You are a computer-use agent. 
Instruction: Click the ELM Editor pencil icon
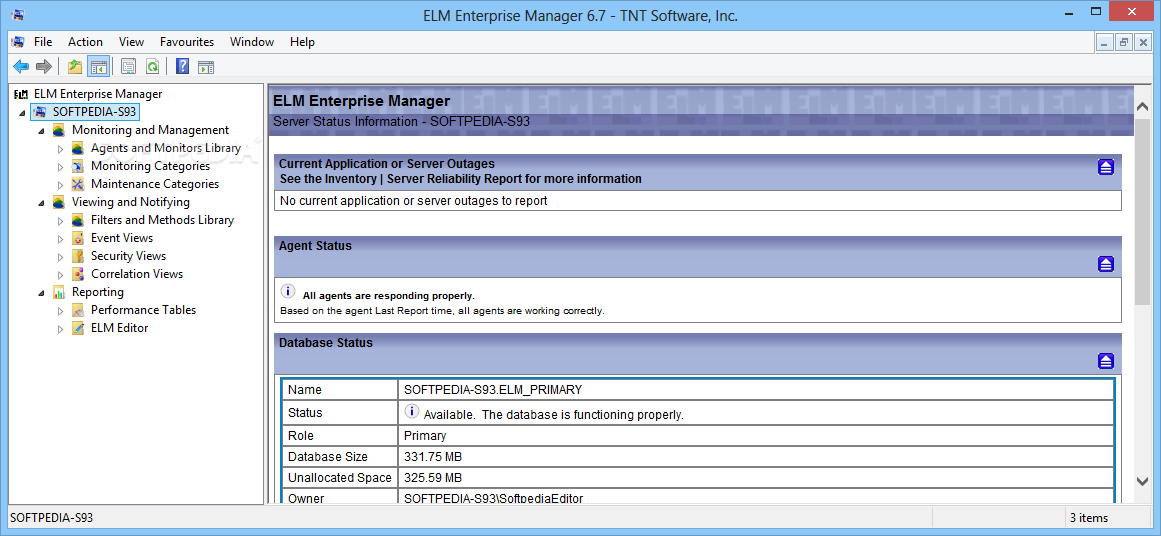tap(78, 328)
